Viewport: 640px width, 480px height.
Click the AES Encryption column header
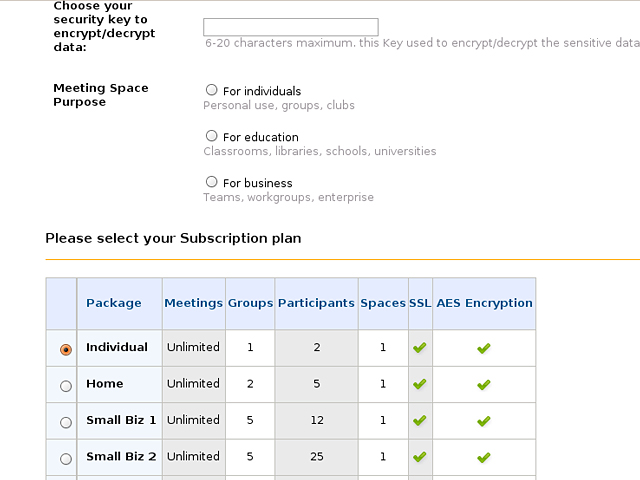point(484,303)
